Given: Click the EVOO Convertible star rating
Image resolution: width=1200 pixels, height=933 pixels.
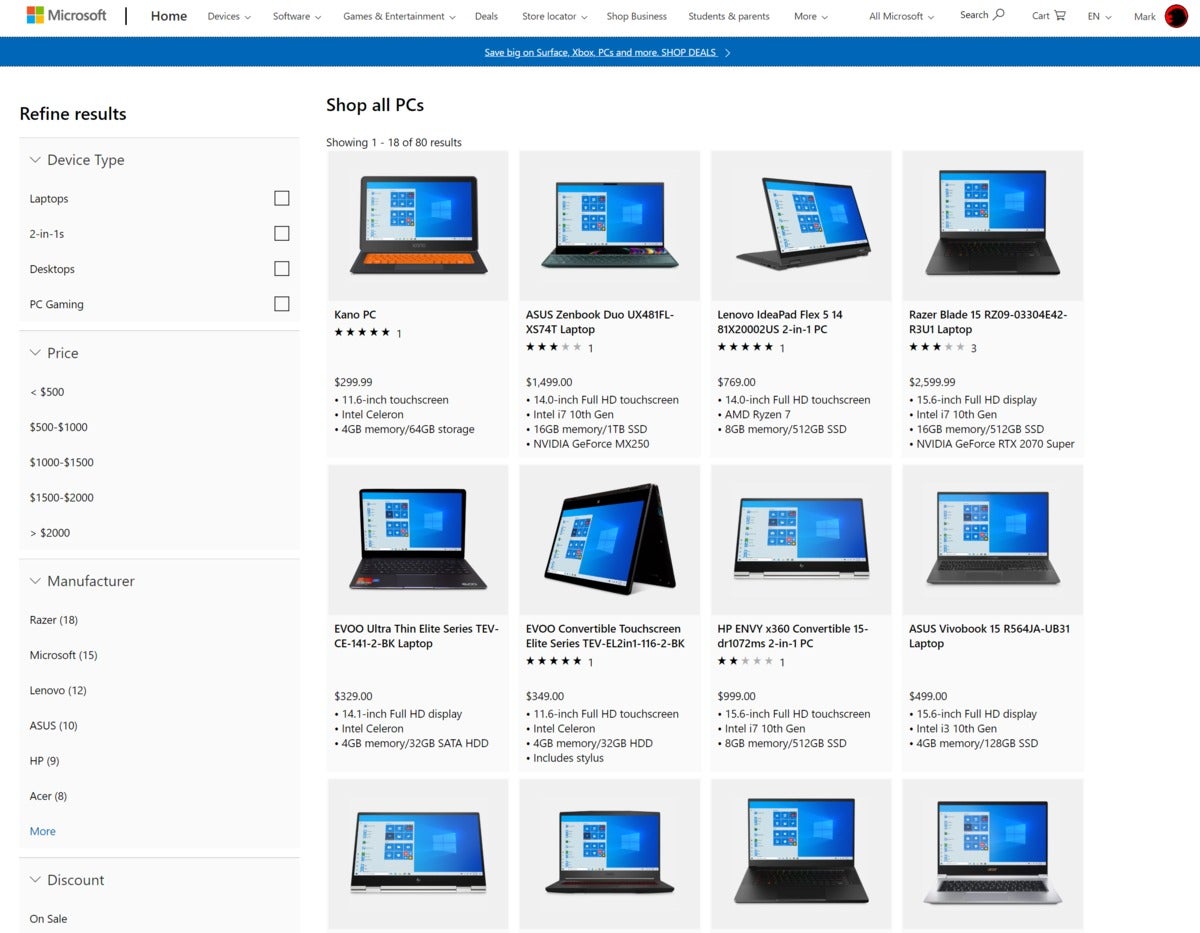Looking at the screenshot, I should pos(554,661).
